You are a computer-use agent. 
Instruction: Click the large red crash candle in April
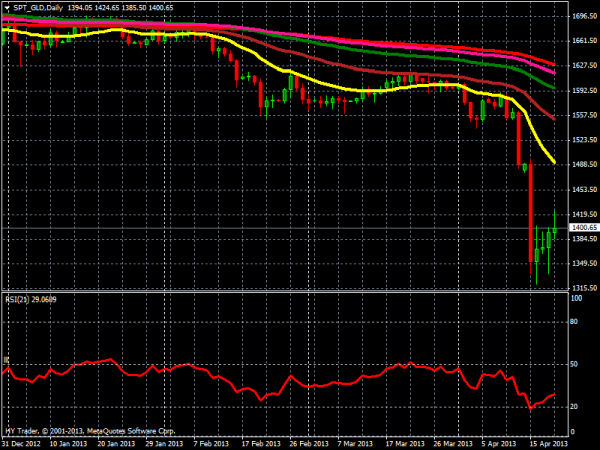tap(529, 215)
